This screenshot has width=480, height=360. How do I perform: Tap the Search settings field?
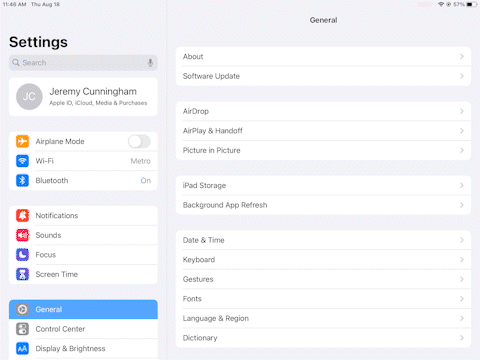click(83, 63)
